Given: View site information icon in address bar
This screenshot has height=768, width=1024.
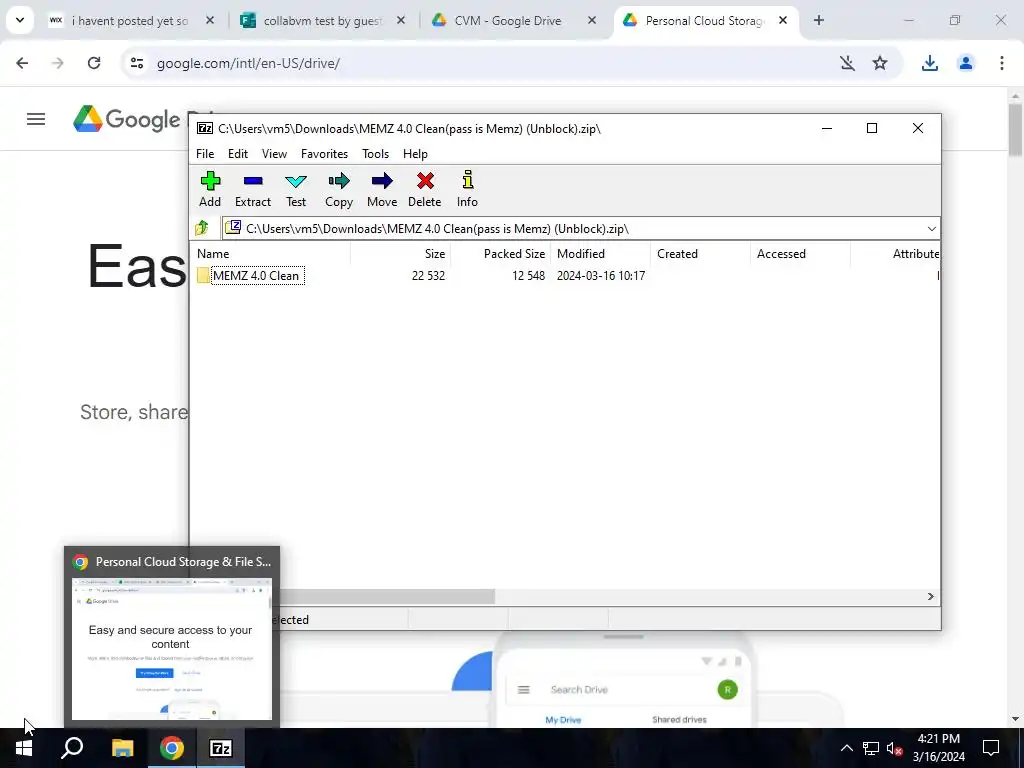Looking at the screenshot, I should click(137, 63).
